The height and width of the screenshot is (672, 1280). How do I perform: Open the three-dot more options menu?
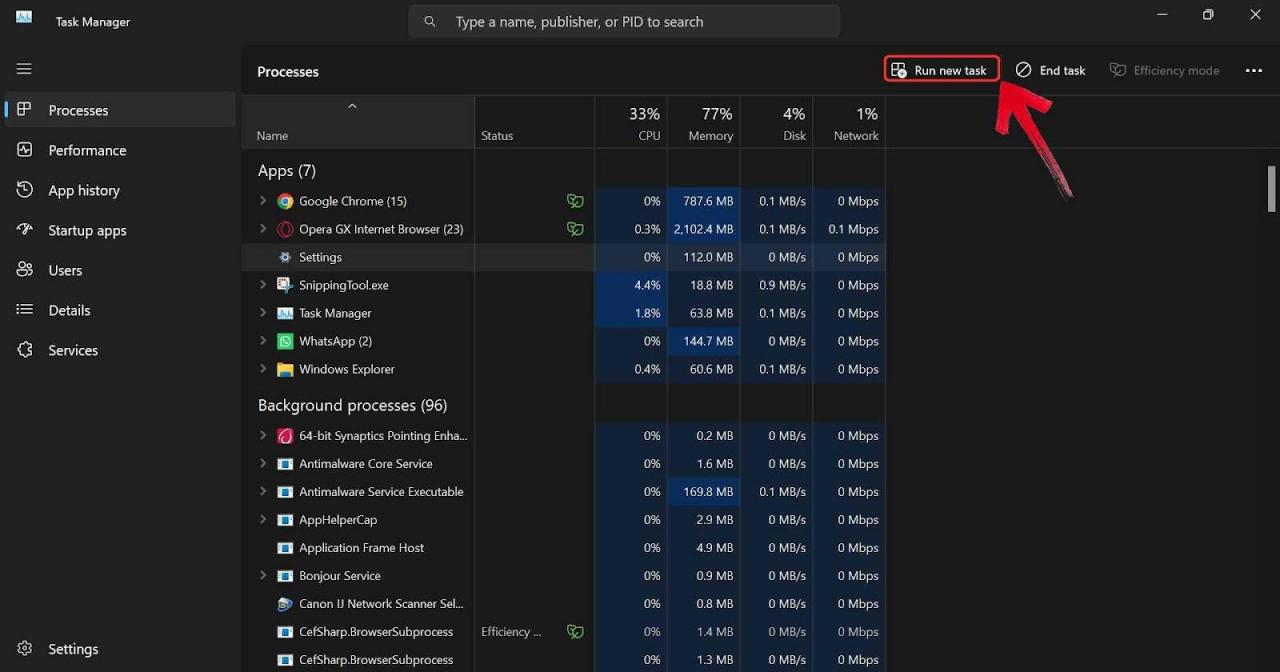coord(1253,71)
